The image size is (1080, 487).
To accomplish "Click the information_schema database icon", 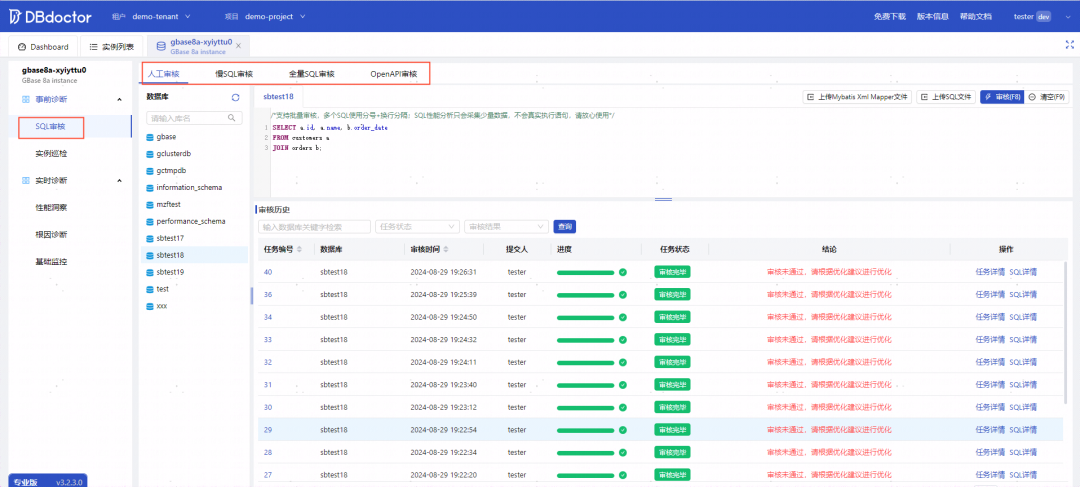I will 150,187.
